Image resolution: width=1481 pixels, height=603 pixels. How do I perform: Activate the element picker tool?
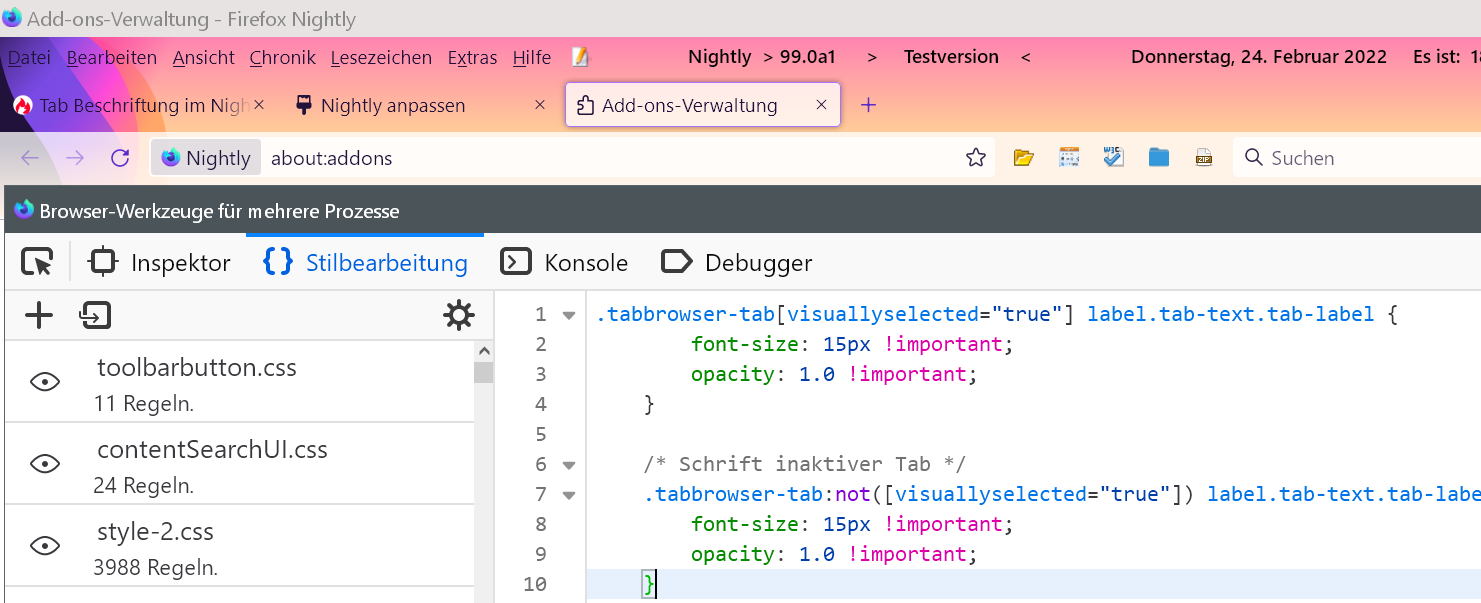[x=37, y=263]
